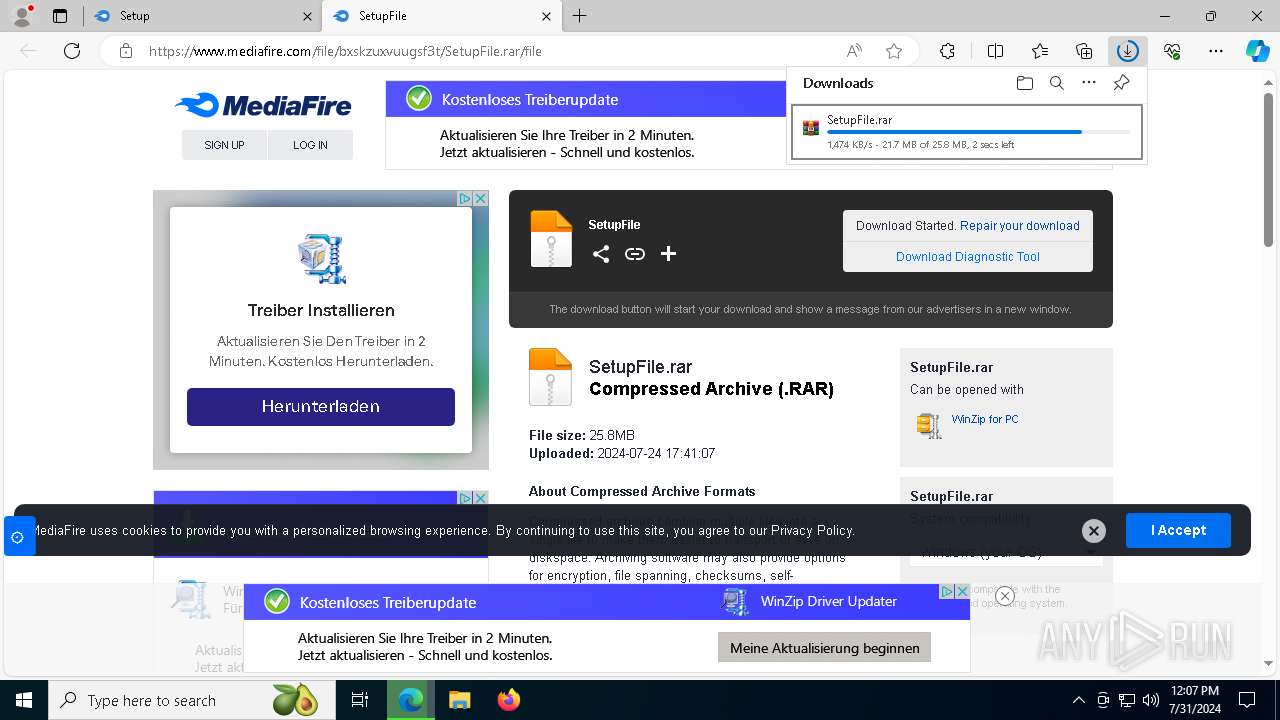Open the browser profile icon
Screen dimensions: 1280x720
21,16
